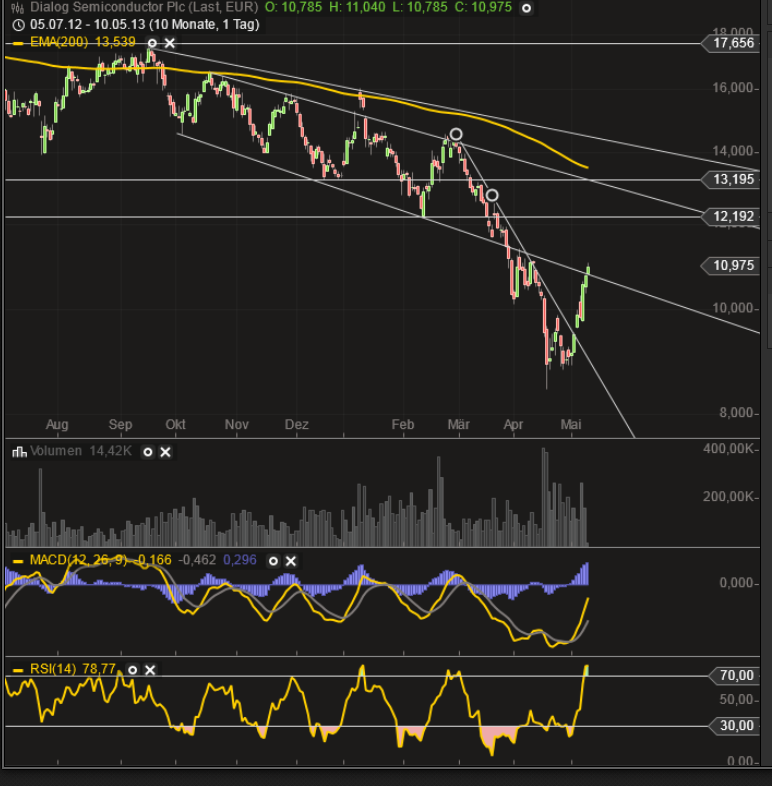This screenshot has width=772, height=786.
Task: Click the Mär month label on time axis
Action: click(459, 425)
